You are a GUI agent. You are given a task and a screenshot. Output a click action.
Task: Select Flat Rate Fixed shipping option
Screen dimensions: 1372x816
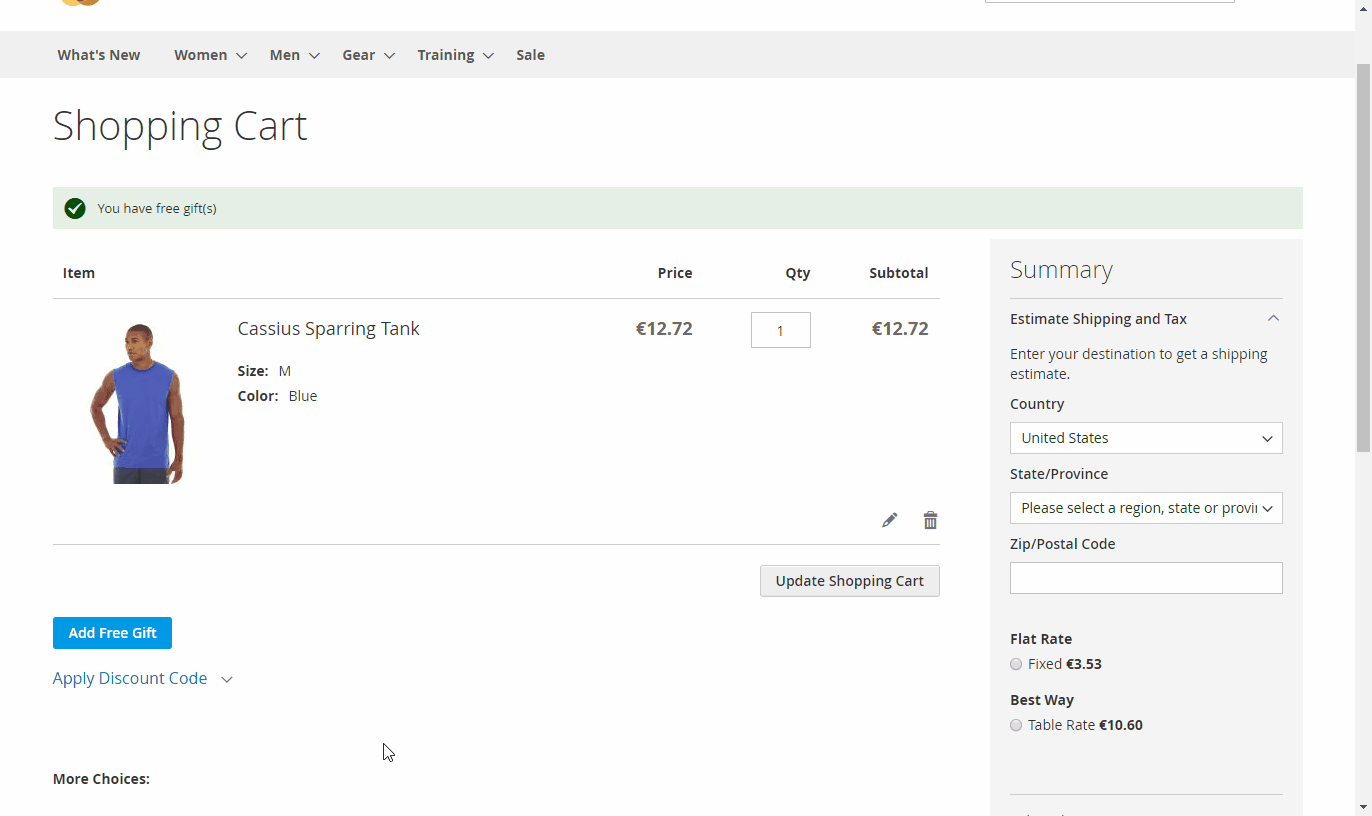click(1016, 664)
